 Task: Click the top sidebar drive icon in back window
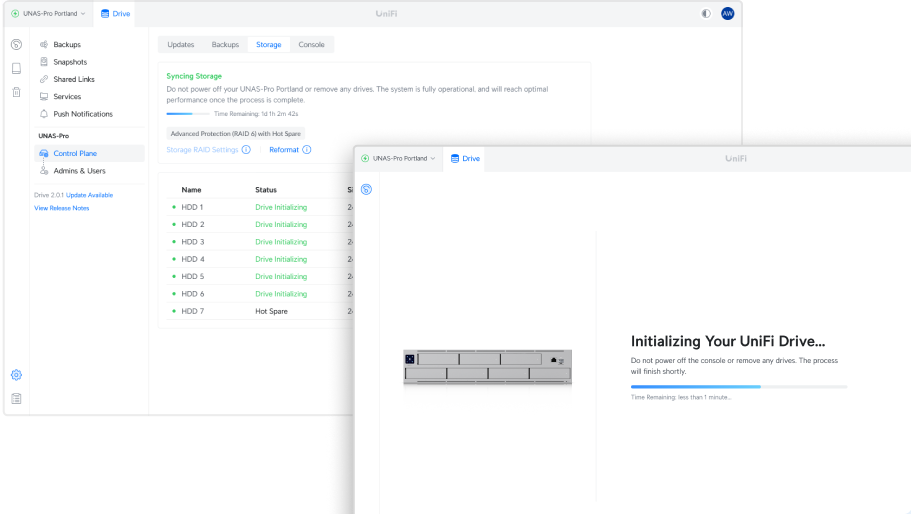pyautogui.click(x=16, y=44)
